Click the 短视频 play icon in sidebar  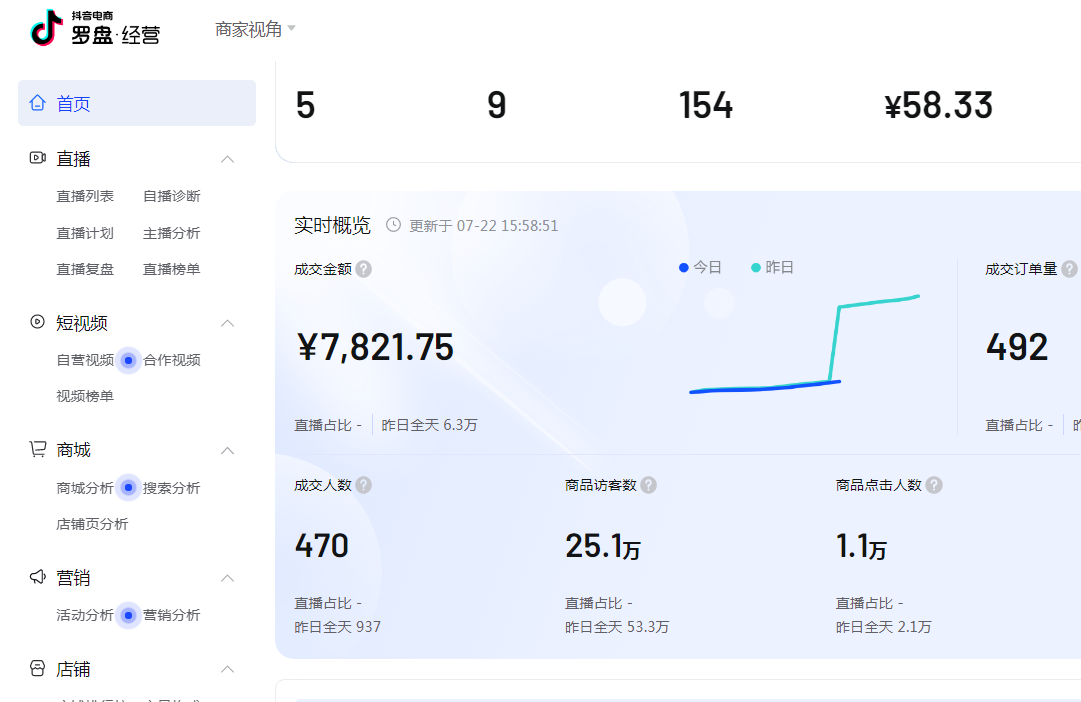click(x=38, y=322)
